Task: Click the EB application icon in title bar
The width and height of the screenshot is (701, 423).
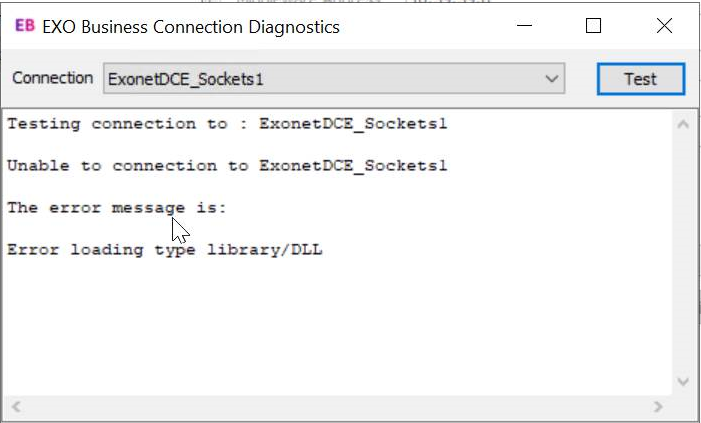Action: [24, 27]
